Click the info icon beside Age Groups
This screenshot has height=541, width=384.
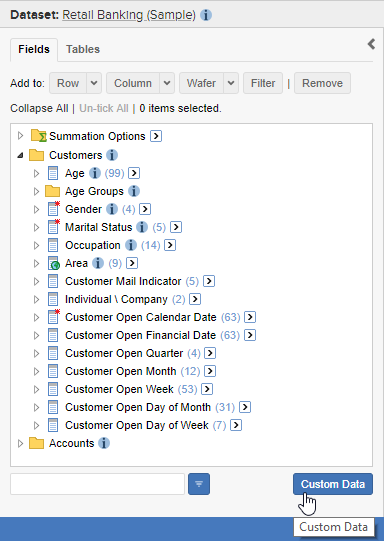(134, 191)
